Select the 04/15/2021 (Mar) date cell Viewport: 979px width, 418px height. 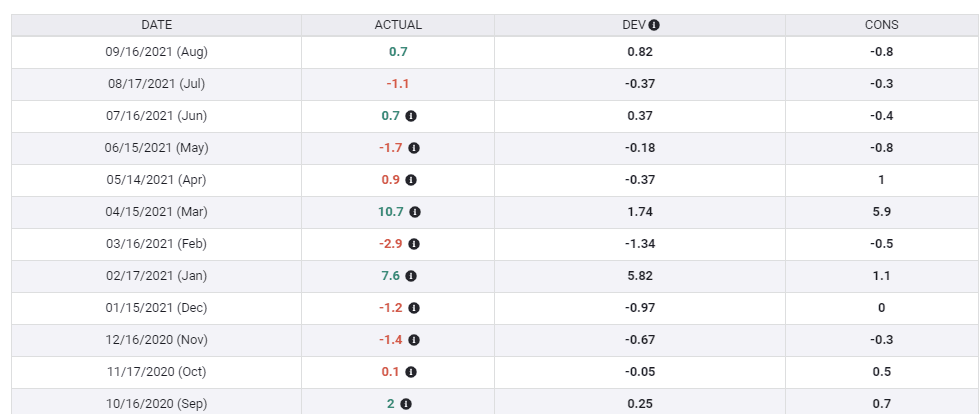click(157, 212)
